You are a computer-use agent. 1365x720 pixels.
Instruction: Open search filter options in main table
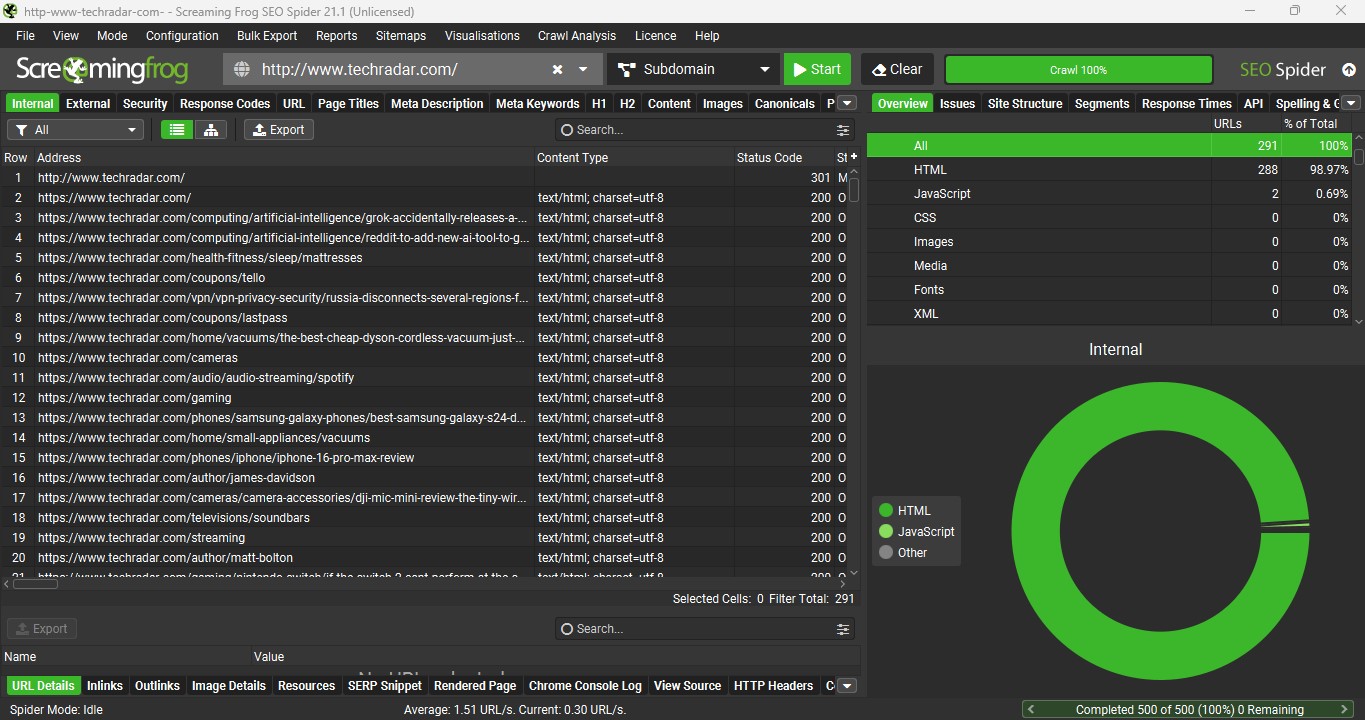pos(843,130)
